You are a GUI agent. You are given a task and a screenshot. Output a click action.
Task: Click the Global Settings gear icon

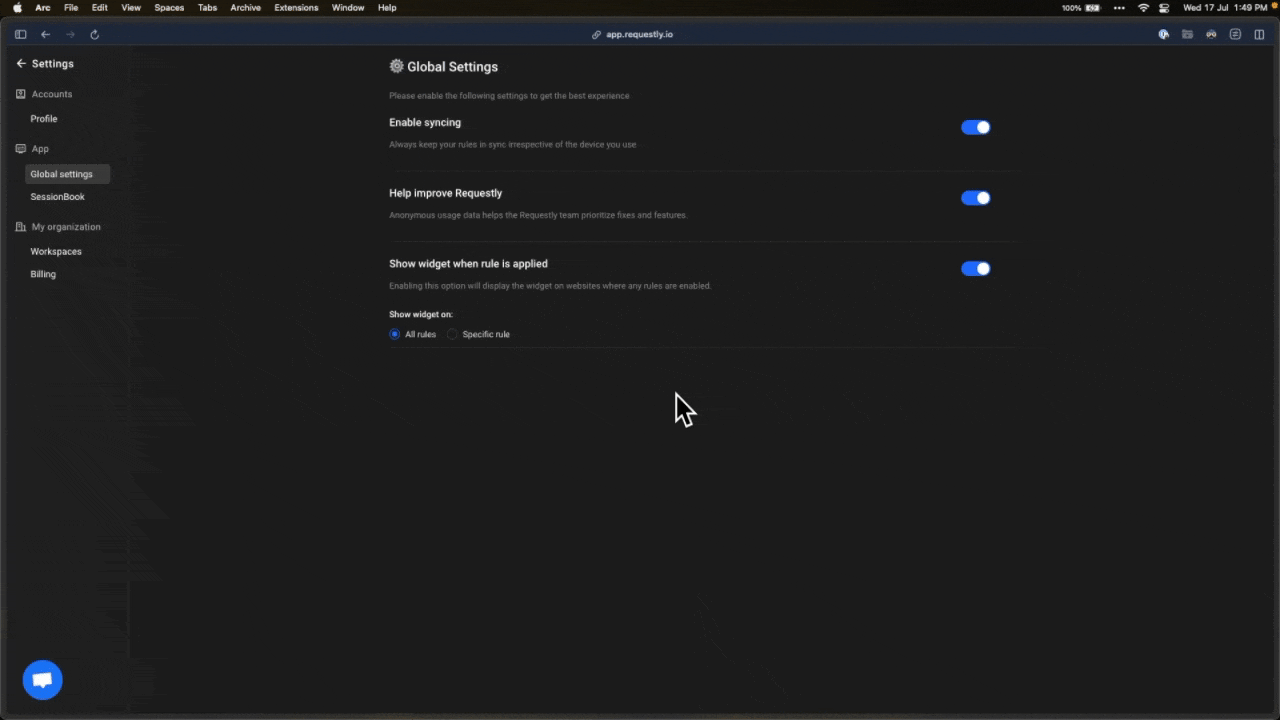[x=396, y=66]
